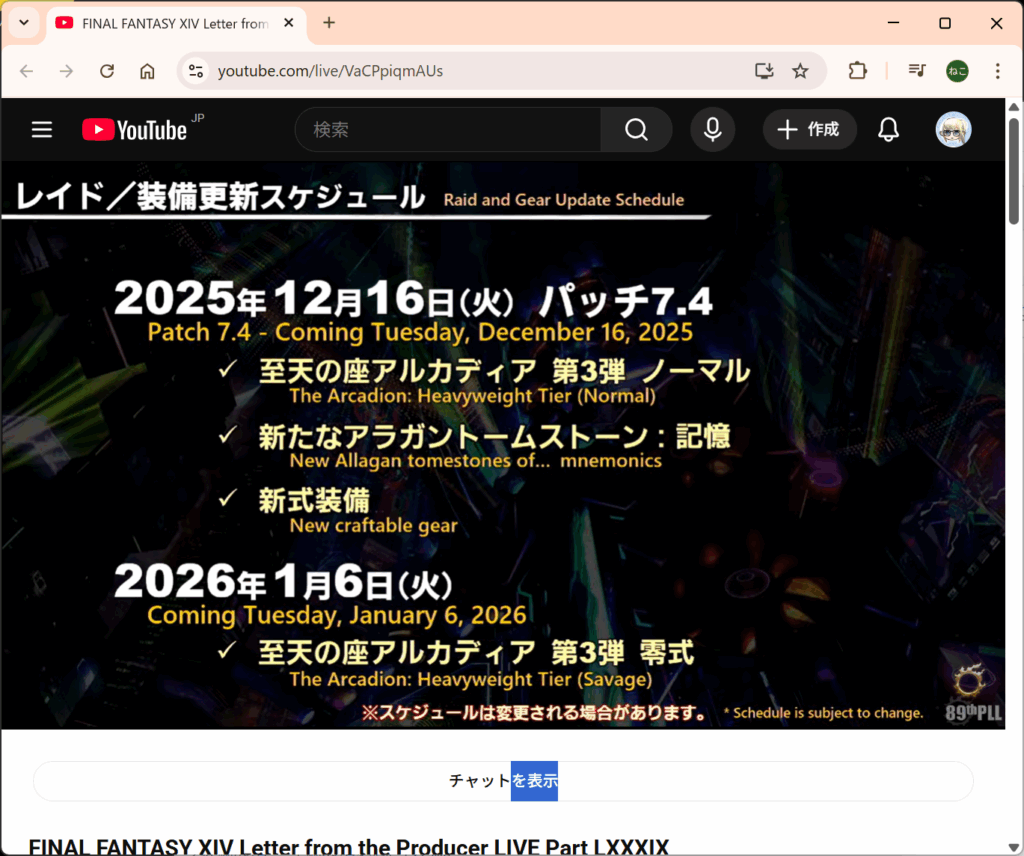The image size is (1024, 856).
Task: Open the media controls icon in toolbar
Action: click(x=916, y=71)
